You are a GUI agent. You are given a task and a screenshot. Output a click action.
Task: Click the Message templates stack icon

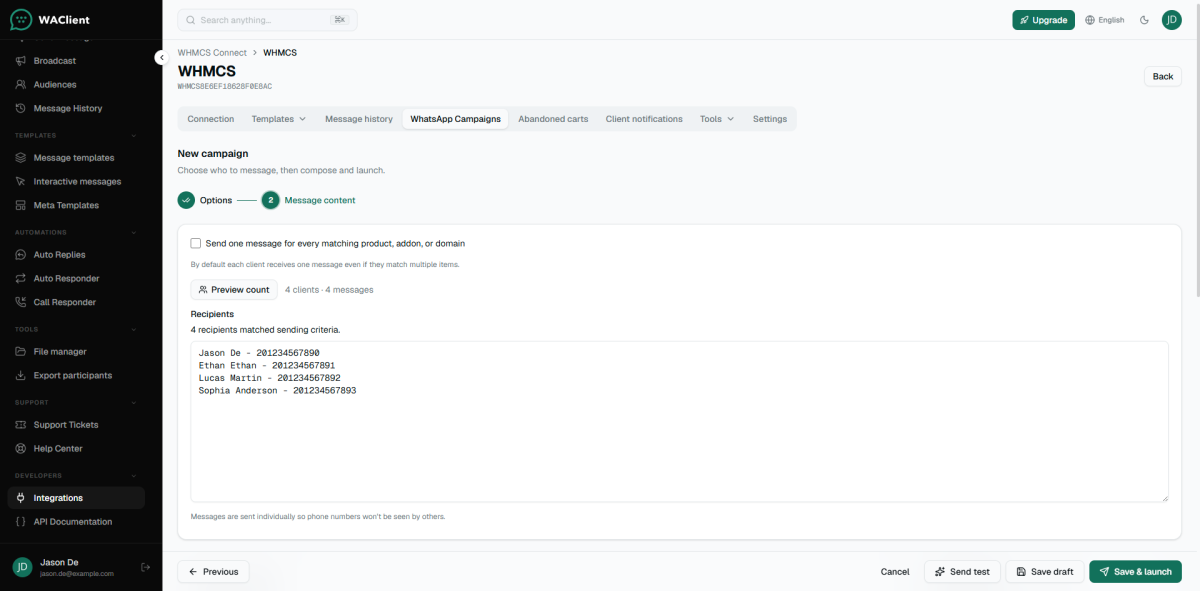point(22,158)
